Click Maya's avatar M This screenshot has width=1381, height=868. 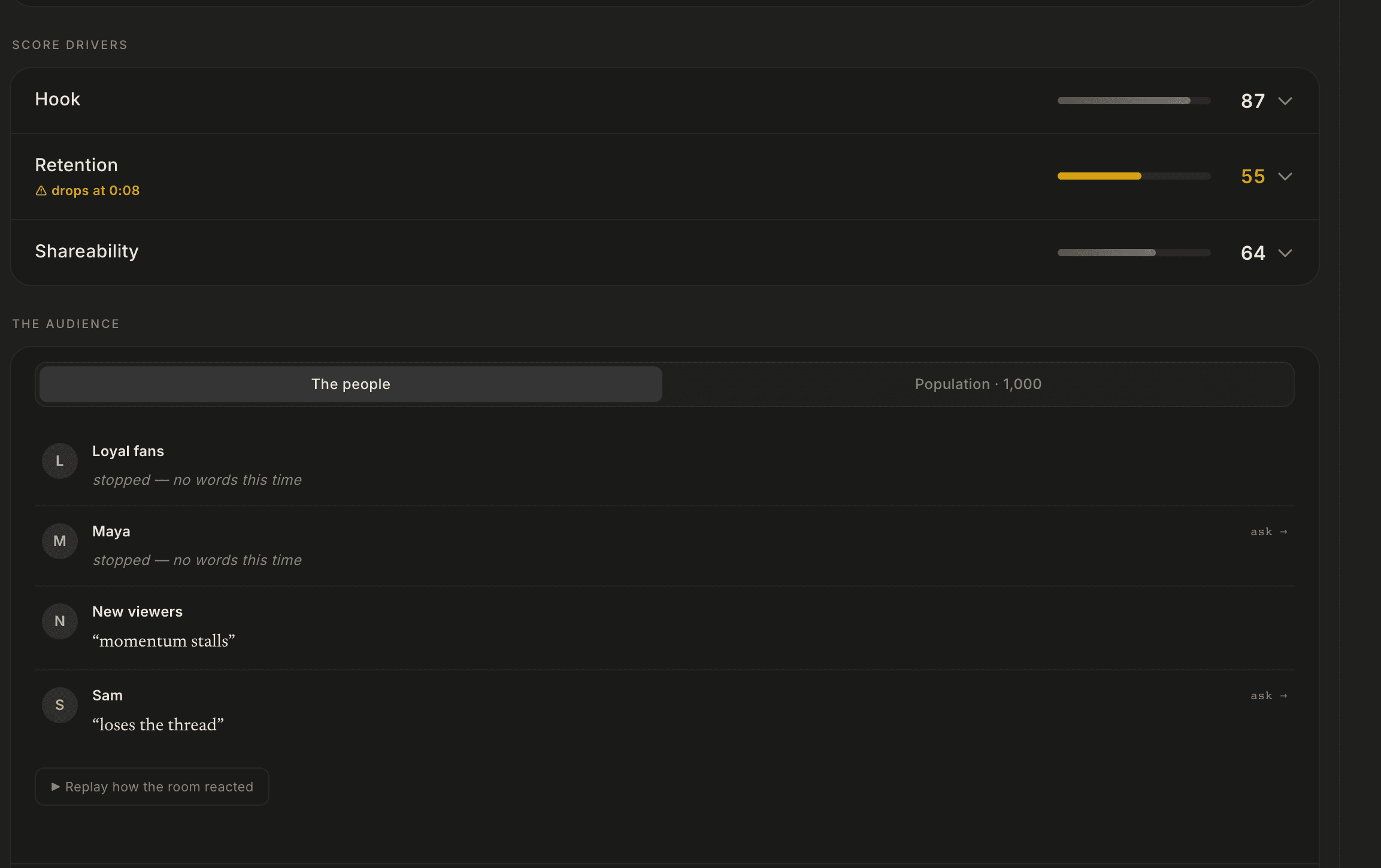coord(60,541)
